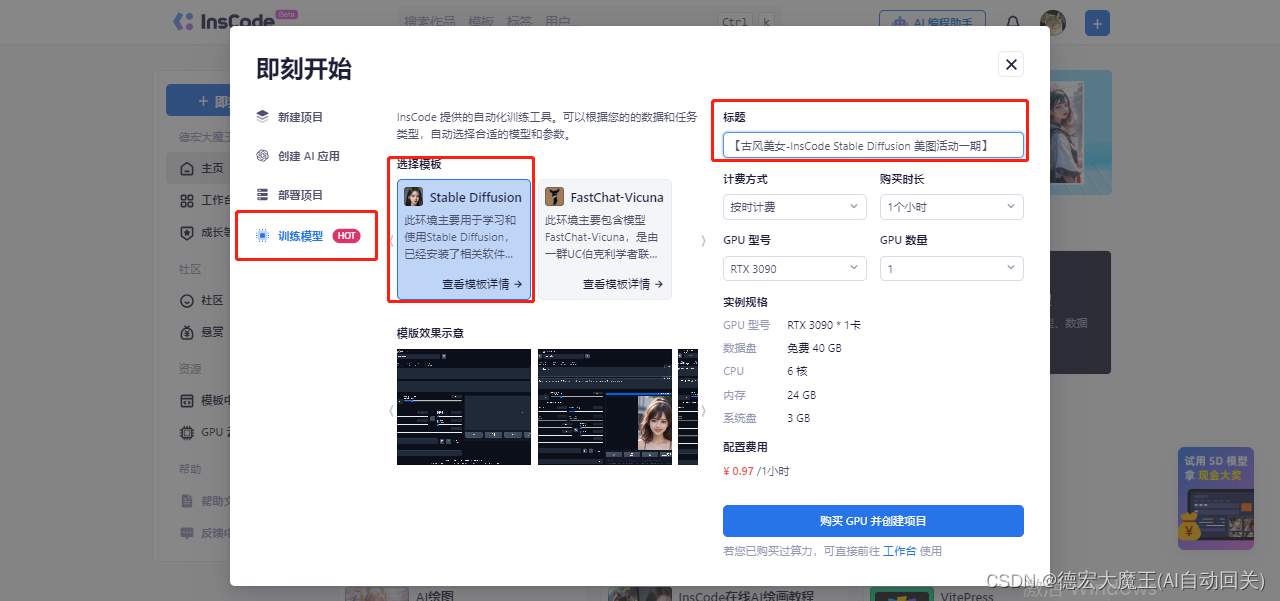Click the 6 核 CPU value

(797, 371)
